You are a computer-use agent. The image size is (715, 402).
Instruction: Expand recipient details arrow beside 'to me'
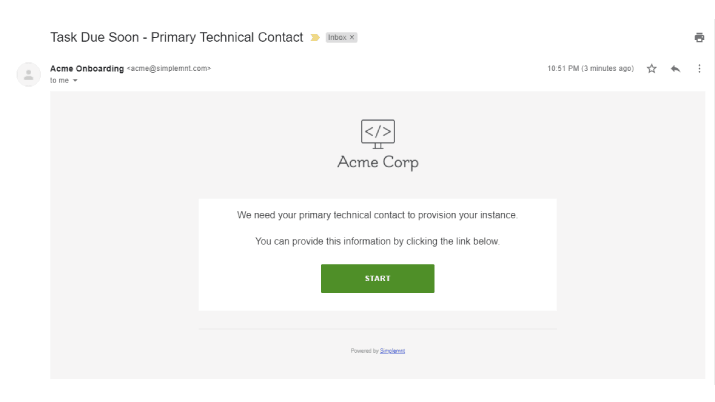[x=75, y=81]
